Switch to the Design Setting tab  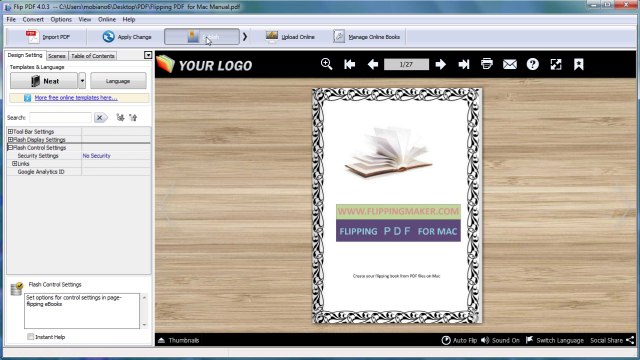coord(25,55)
